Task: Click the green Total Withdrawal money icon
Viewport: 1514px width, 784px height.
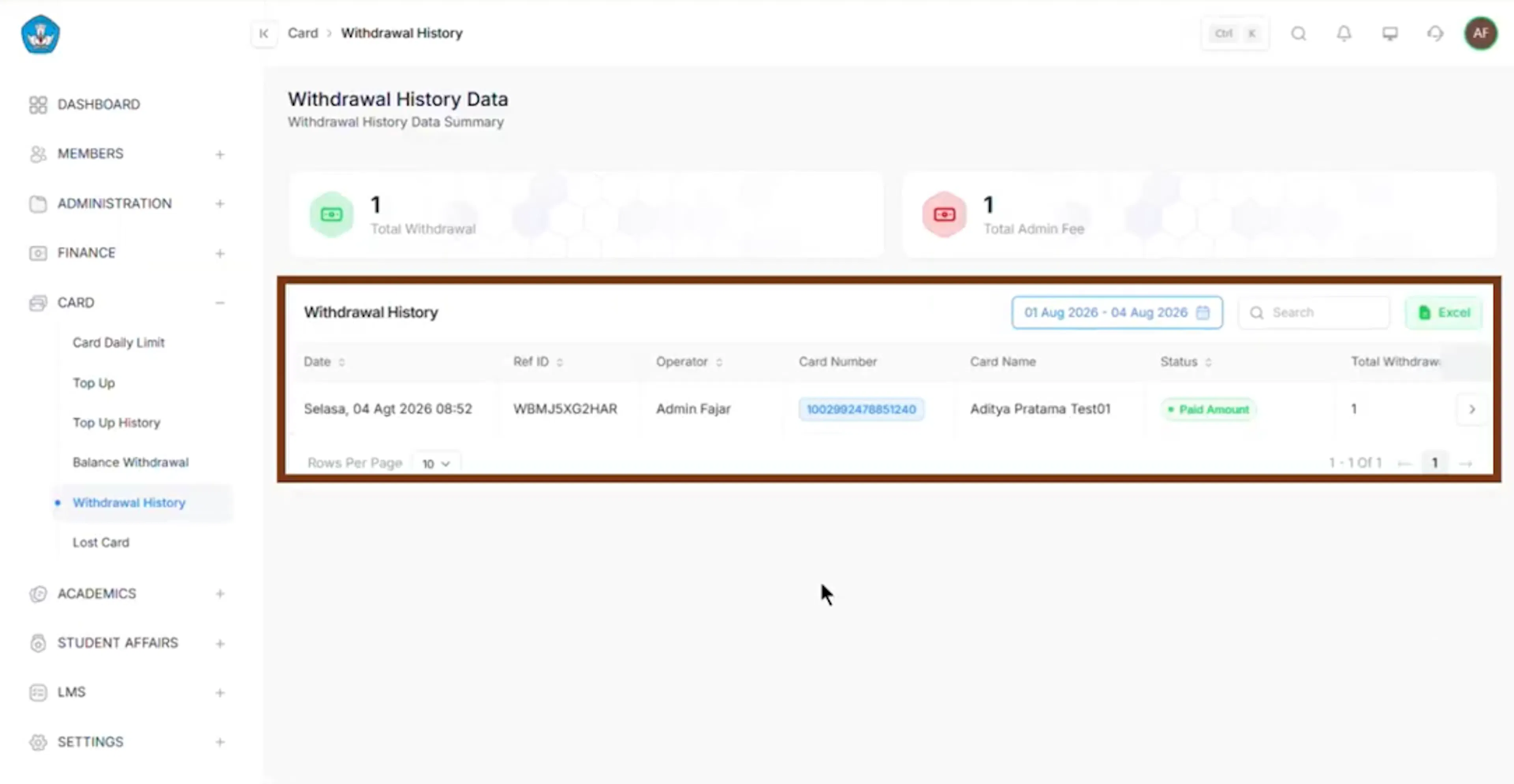Action: click(x=332, y=214)
